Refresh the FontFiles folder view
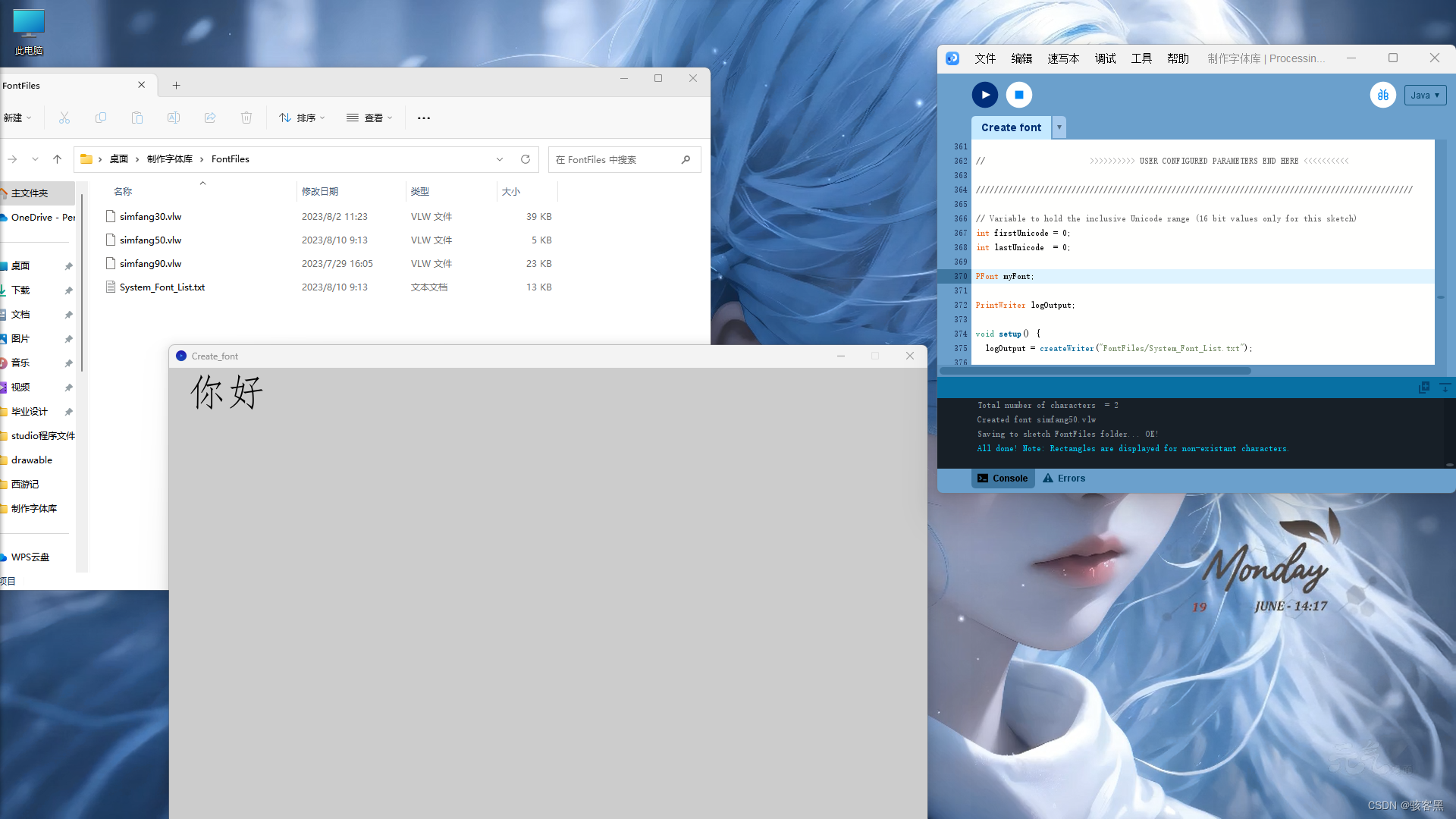The height and width of the screenshot is (819, 1456). pyautogui.click(x=526, y=159)
